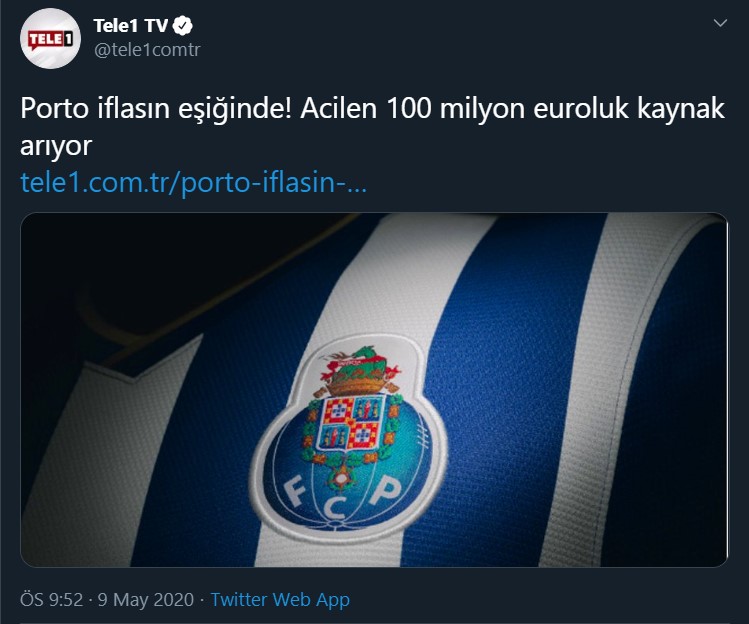The height and width of the screenshot is (624, 749).
Task: Open the Tele1 TV profile avatar
Action: click(x=50, y=38)
